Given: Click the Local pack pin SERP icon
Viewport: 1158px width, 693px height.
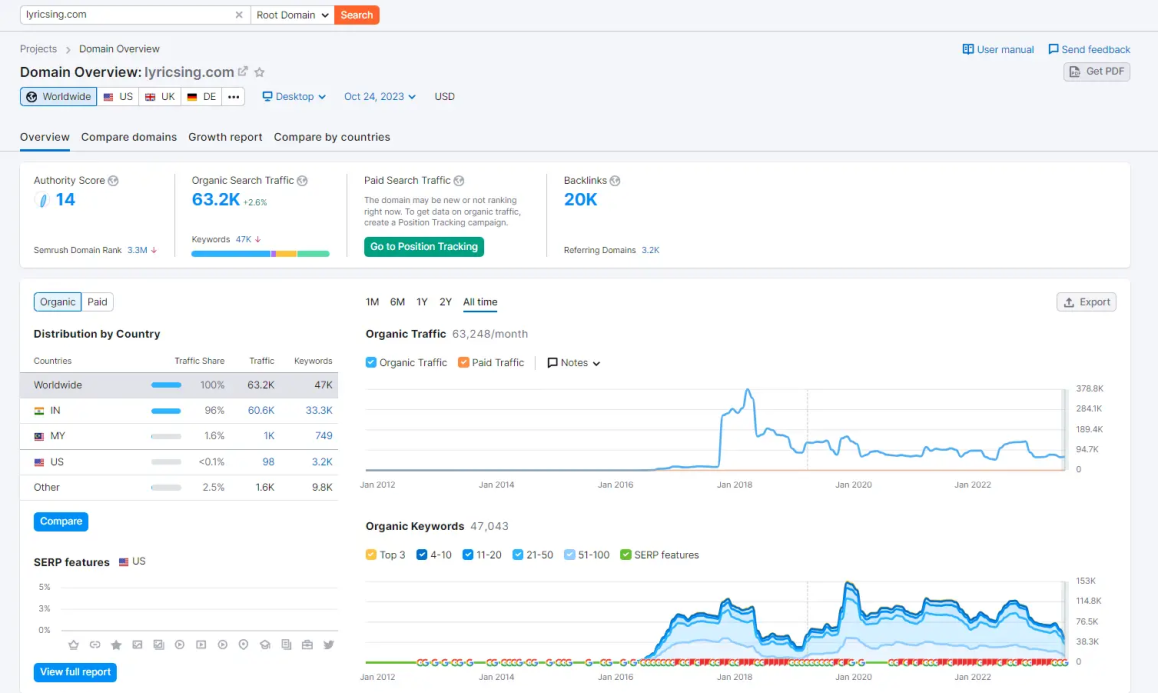Looking at the screenshot, I should tap(243, 645).
